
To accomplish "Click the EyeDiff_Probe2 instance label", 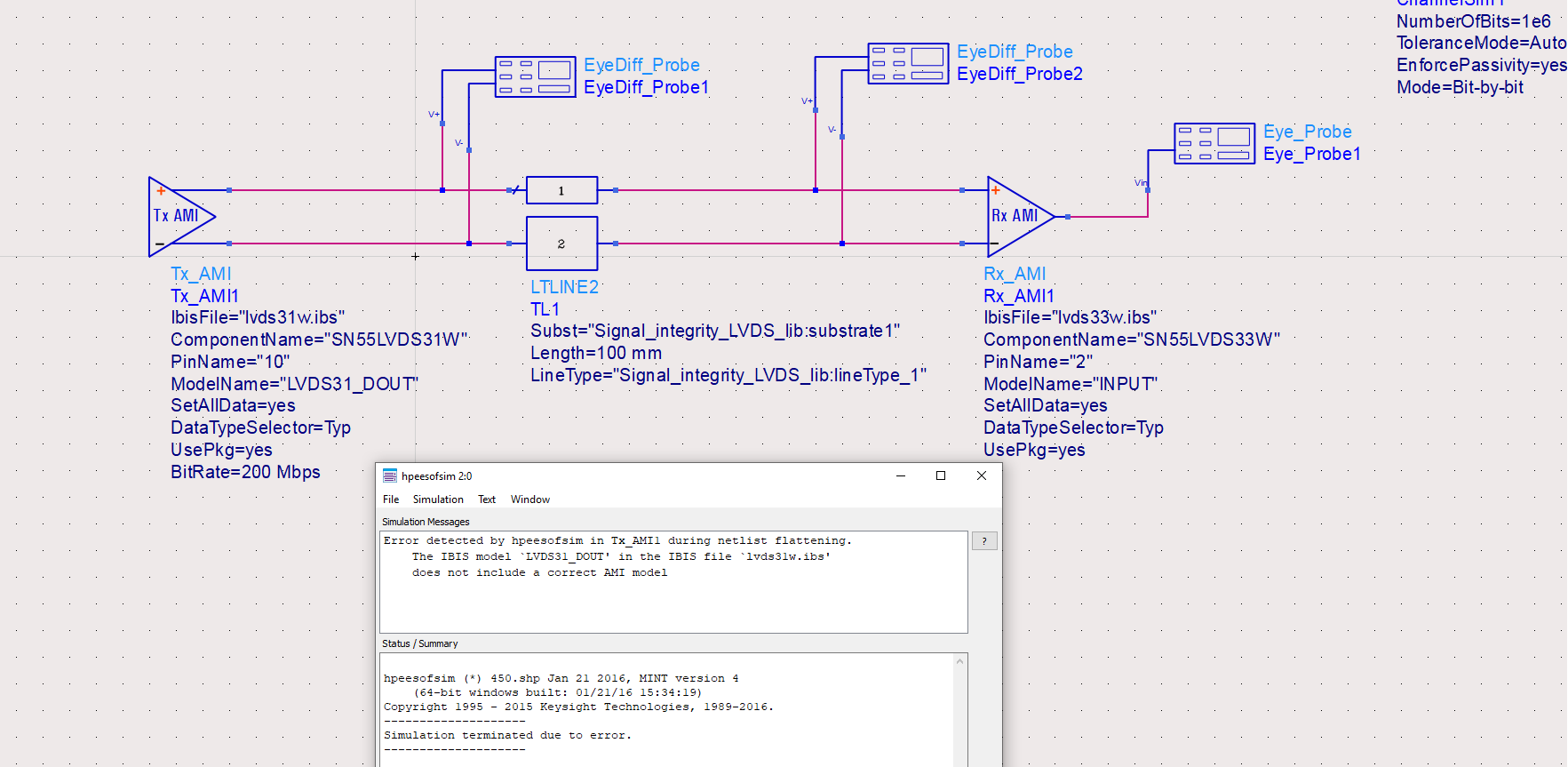I will pyautogui.click(x=1020, y=74).
